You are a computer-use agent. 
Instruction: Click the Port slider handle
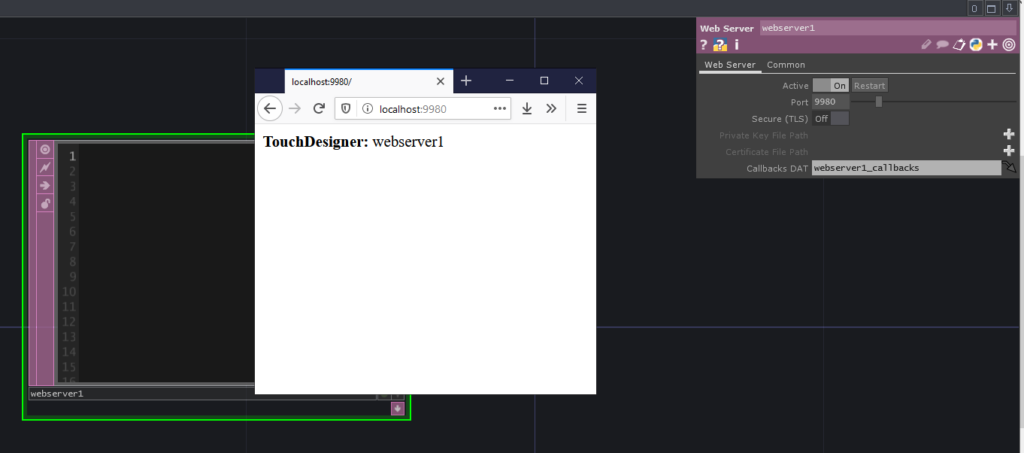[x=879, y=101]
